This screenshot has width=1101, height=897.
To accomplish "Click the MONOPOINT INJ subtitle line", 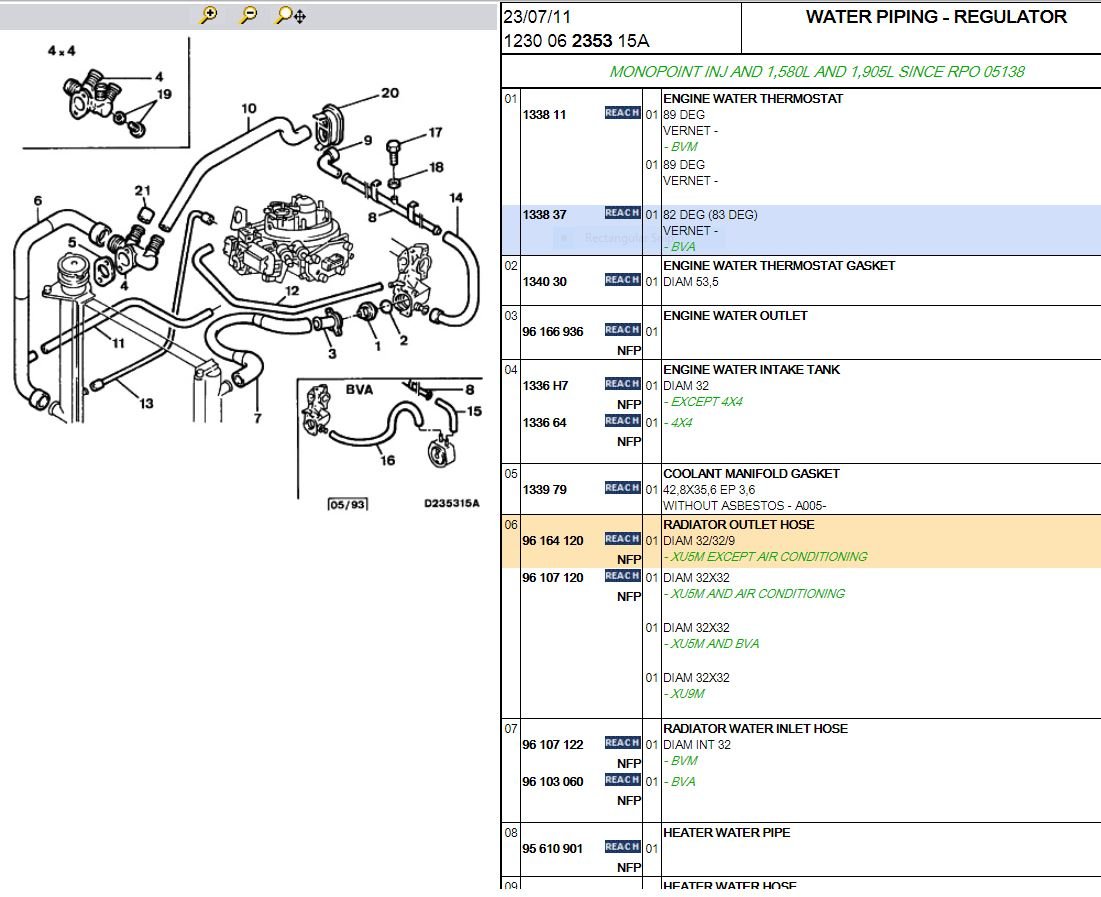I will pyautogui.click(x=817, y=72).
